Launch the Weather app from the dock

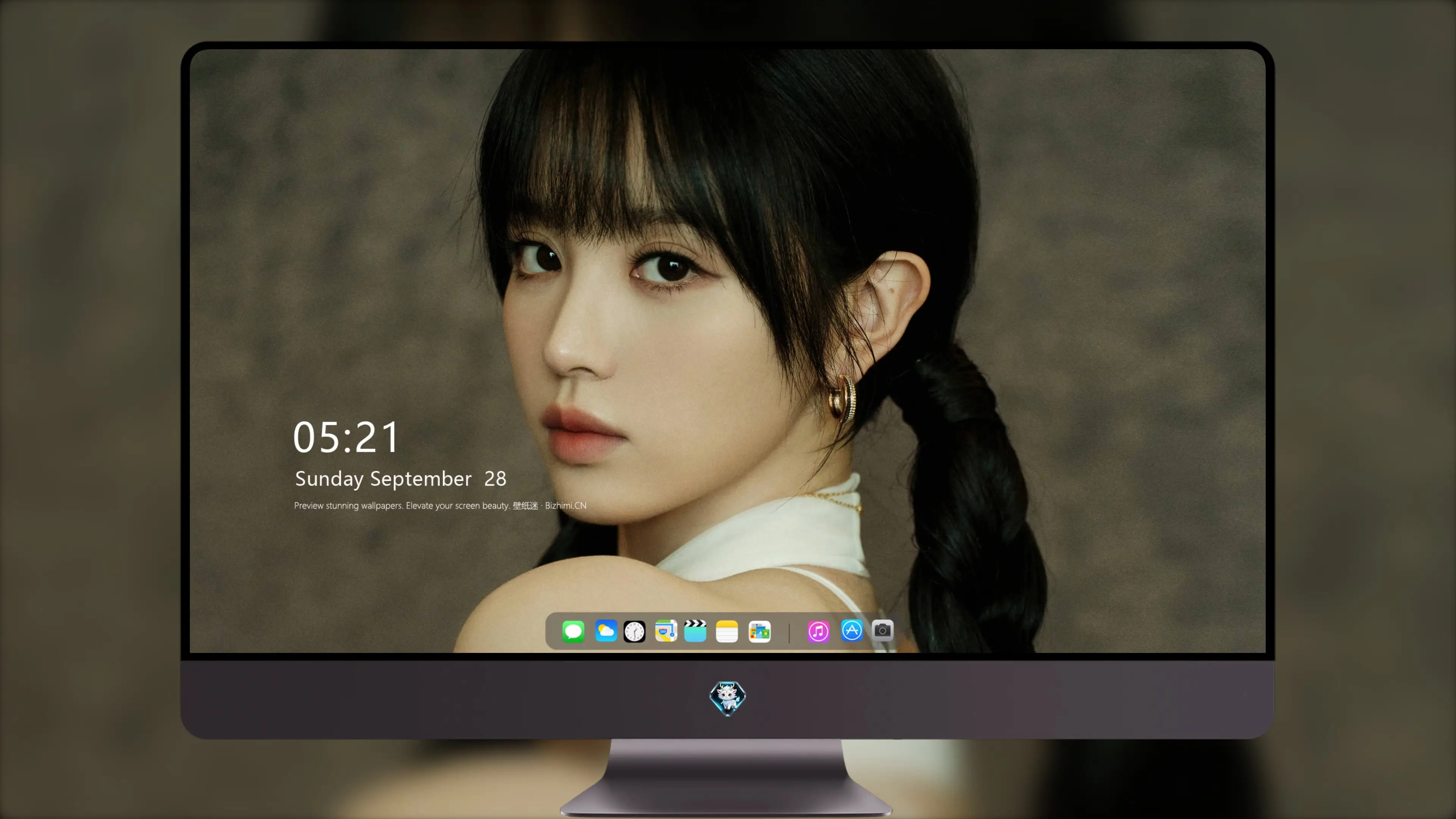[x=606, y=631]
